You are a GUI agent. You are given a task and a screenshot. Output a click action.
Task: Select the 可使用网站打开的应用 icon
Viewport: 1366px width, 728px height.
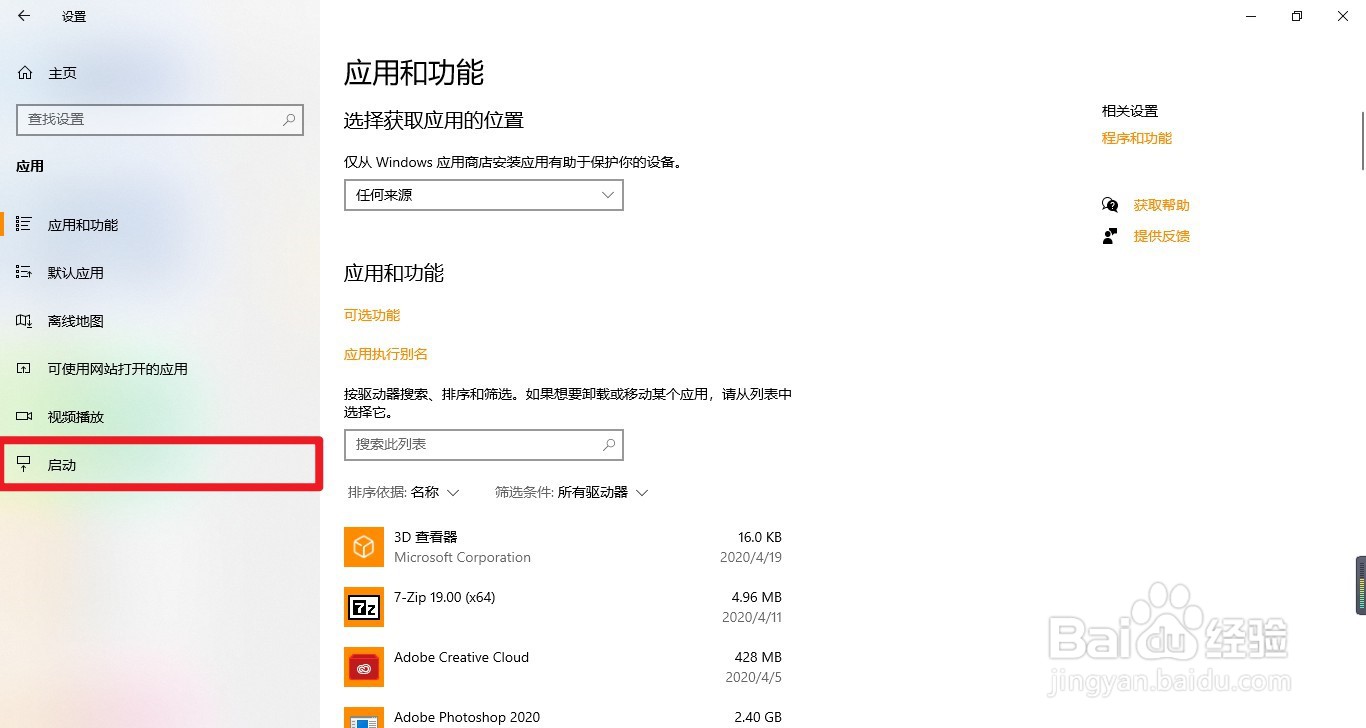tap(23, 368)
